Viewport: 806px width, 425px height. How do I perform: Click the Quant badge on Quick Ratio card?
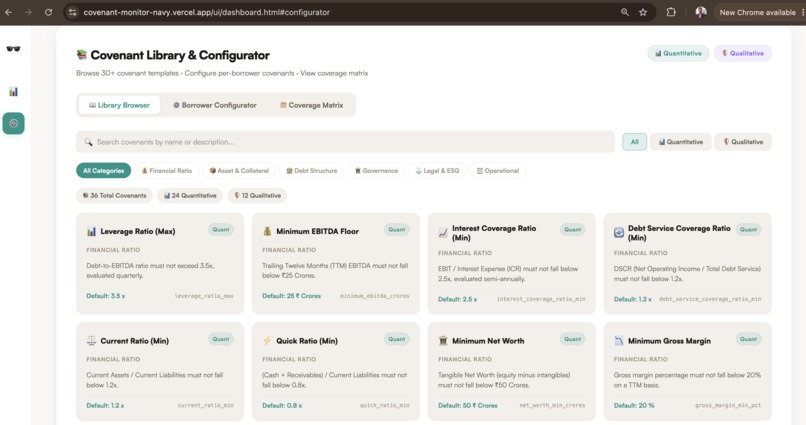pyautogui.click(x=397, y=339)
